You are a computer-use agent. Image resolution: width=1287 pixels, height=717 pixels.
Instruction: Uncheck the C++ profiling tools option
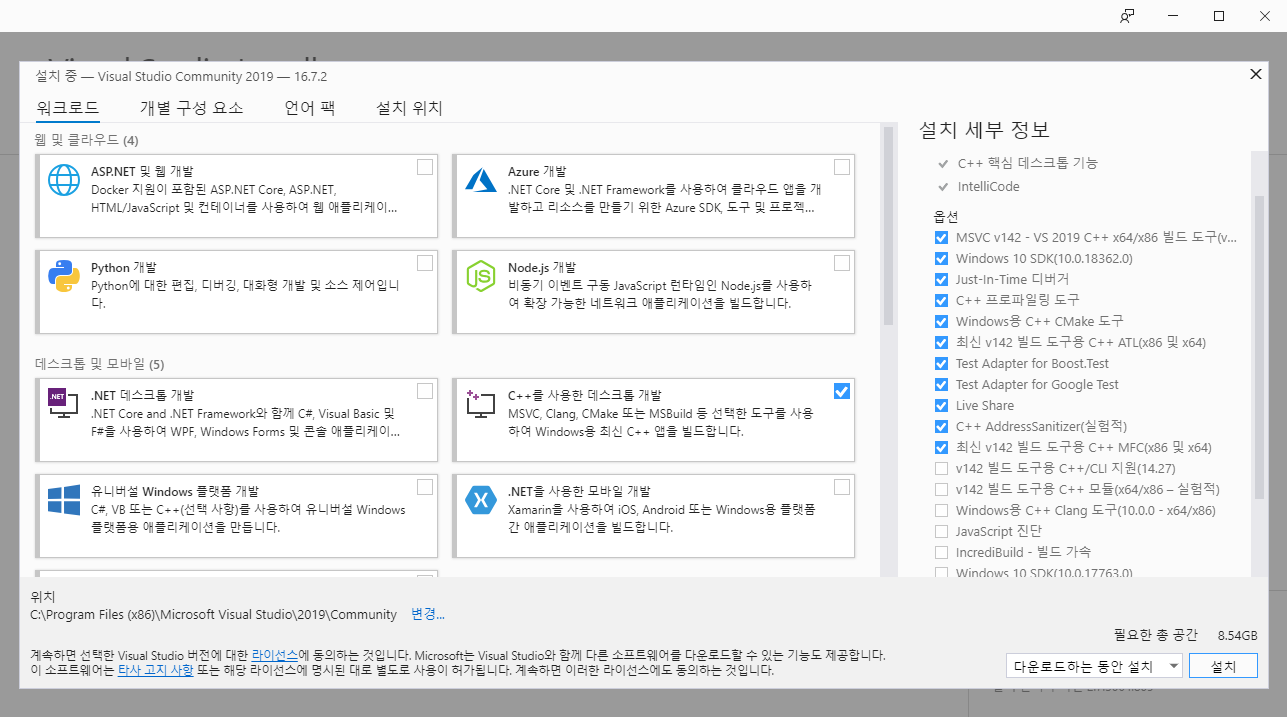click(x=941, y=301)
